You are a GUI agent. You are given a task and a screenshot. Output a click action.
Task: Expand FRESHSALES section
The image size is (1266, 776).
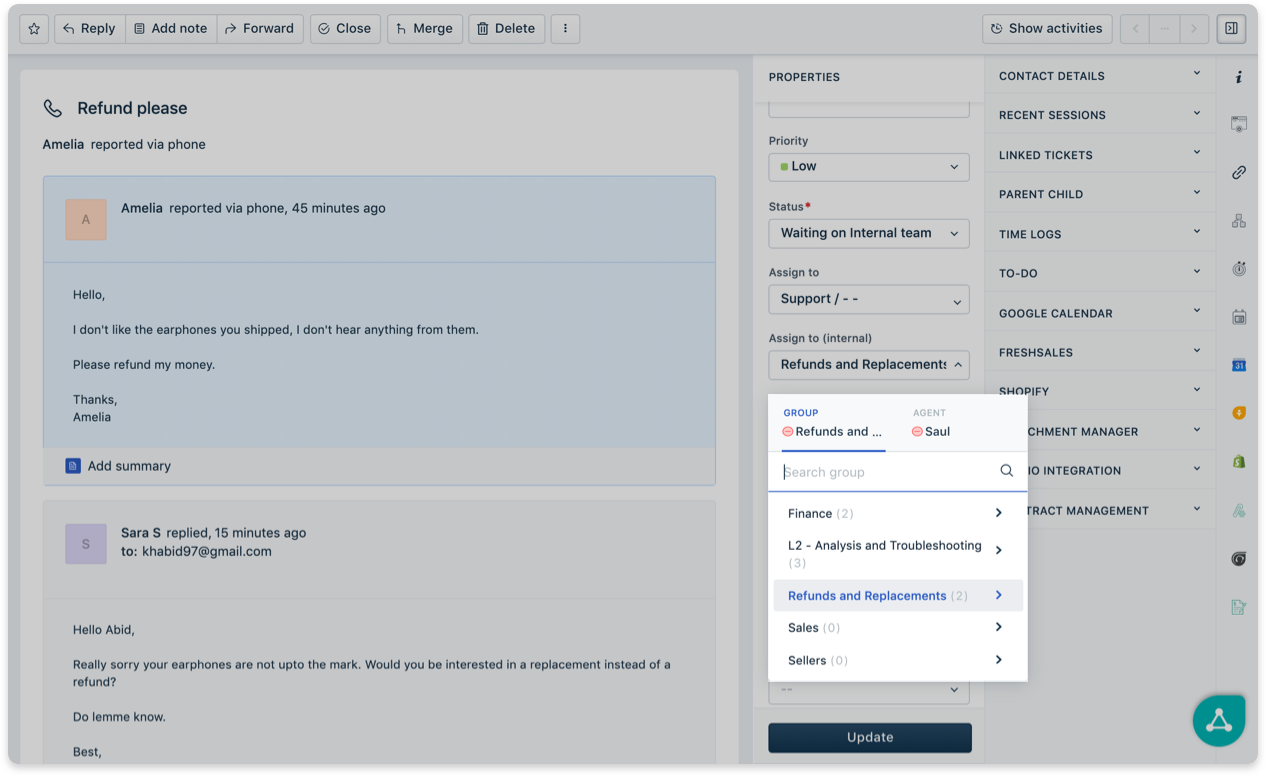[x=1100, y=352]
